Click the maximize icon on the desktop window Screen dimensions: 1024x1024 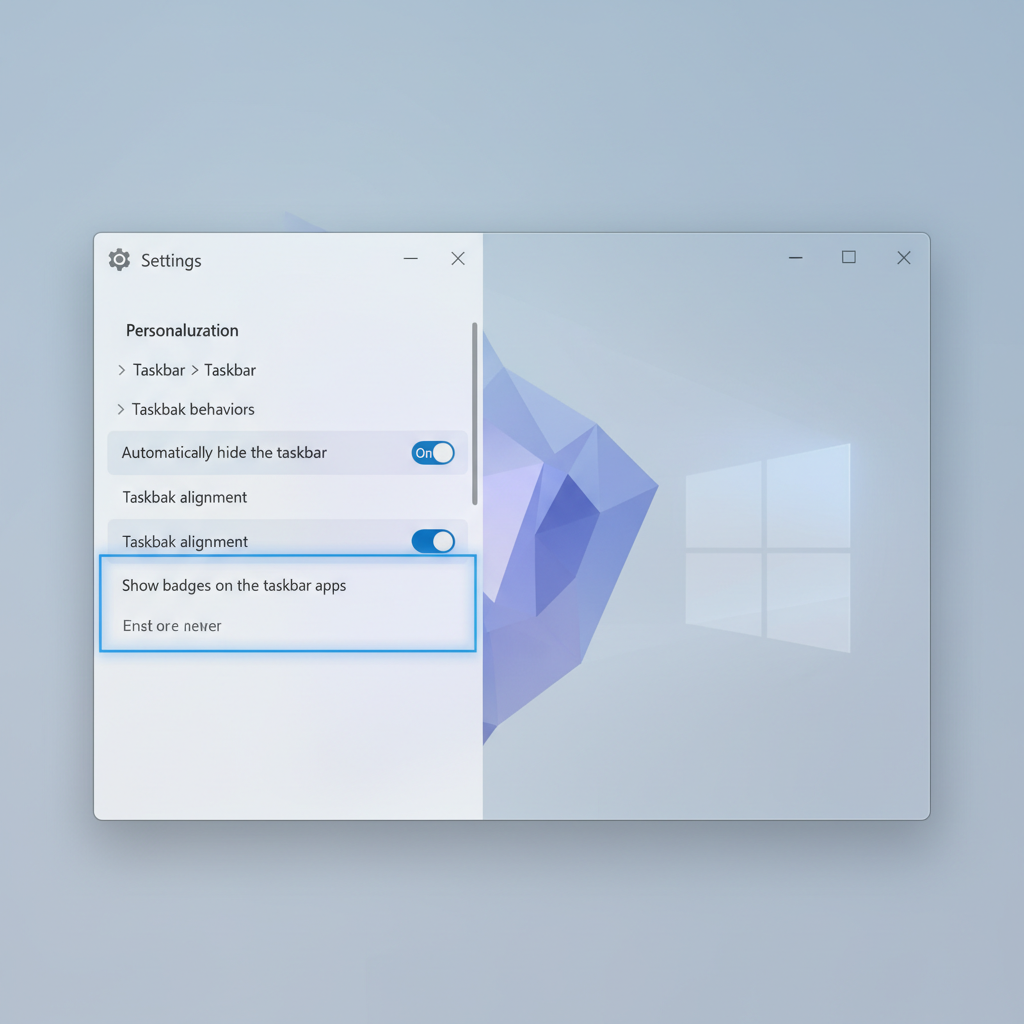848,257
